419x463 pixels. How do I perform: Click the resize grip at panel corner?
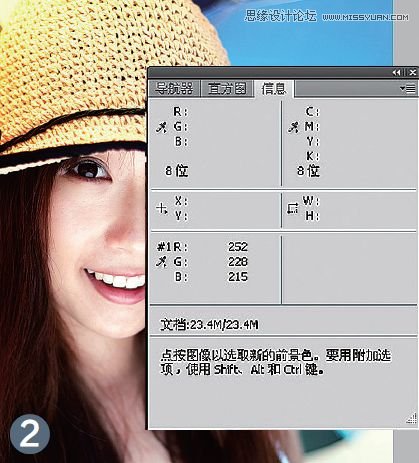tap(412, 418)
